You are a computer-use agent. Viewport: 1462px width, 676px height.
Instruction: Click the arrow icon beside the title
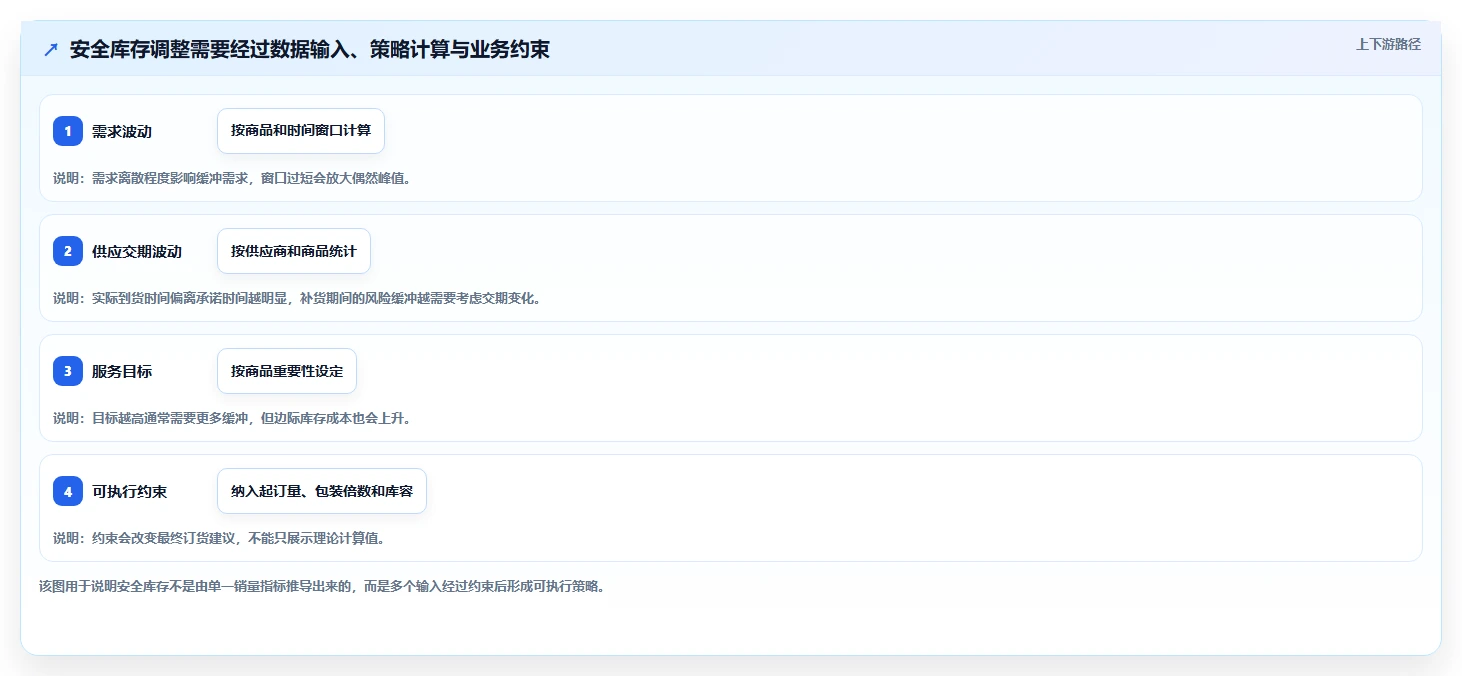(x=51, y=49)
